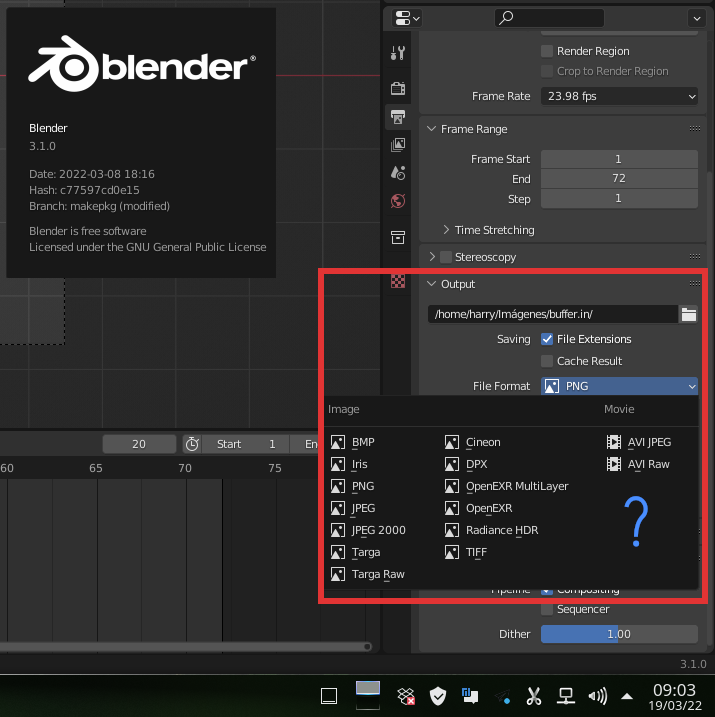
Task: Open the Scene properties tab
Action: click(x=398, y=173)
